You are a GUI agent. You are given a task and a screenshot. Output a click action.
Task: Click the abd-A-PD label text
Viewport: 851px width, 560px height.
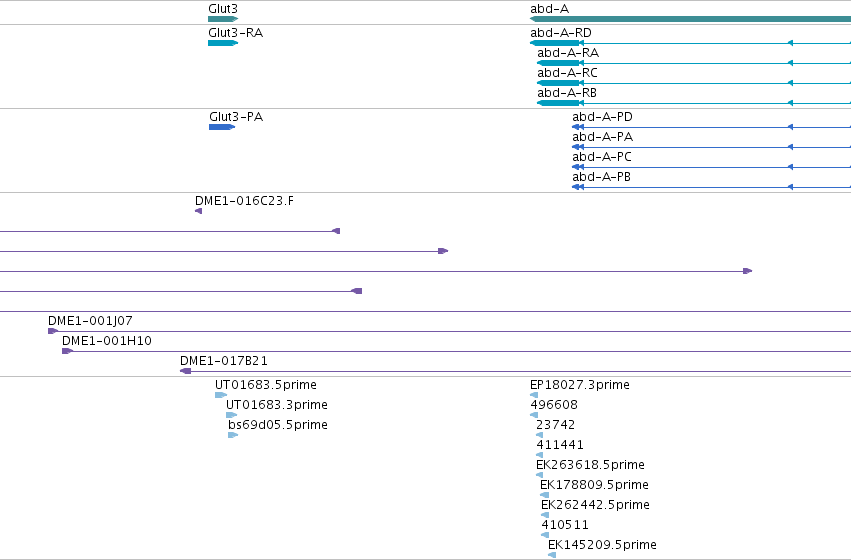click(x=602, y=117)
